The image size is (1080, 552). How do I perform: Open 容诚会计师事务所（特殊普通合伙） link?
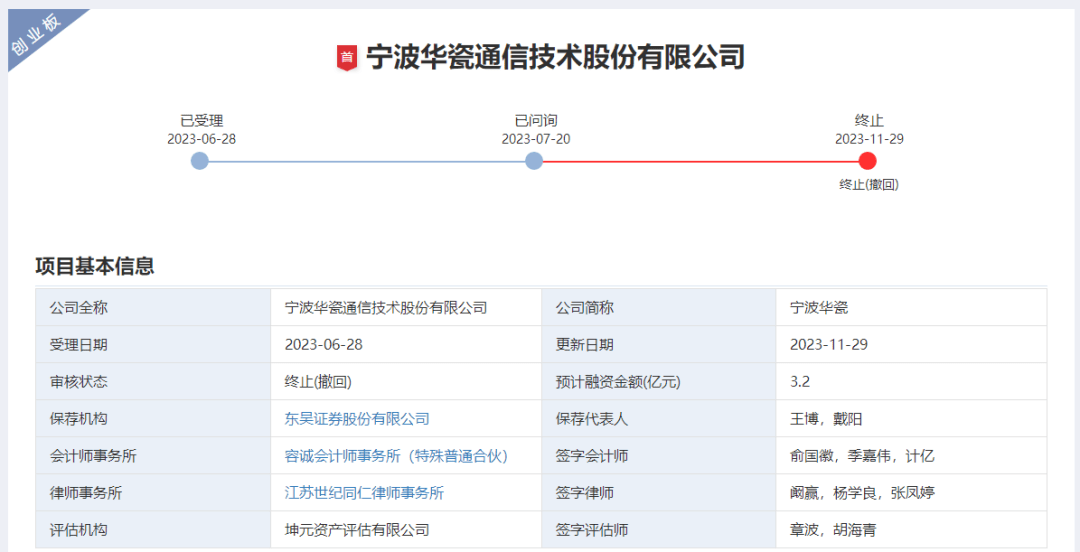(x=396, y=456)
